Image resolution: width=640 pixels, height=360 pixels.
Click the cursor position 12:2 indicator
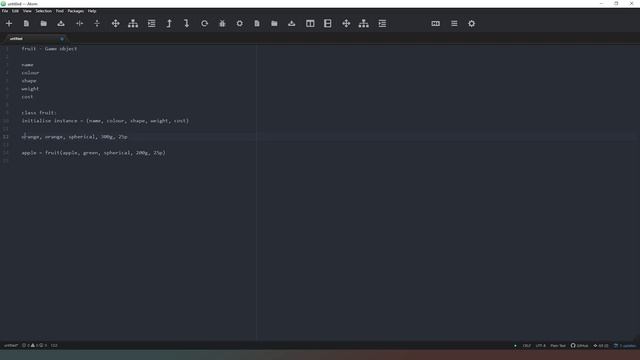[x=54, y=345]
